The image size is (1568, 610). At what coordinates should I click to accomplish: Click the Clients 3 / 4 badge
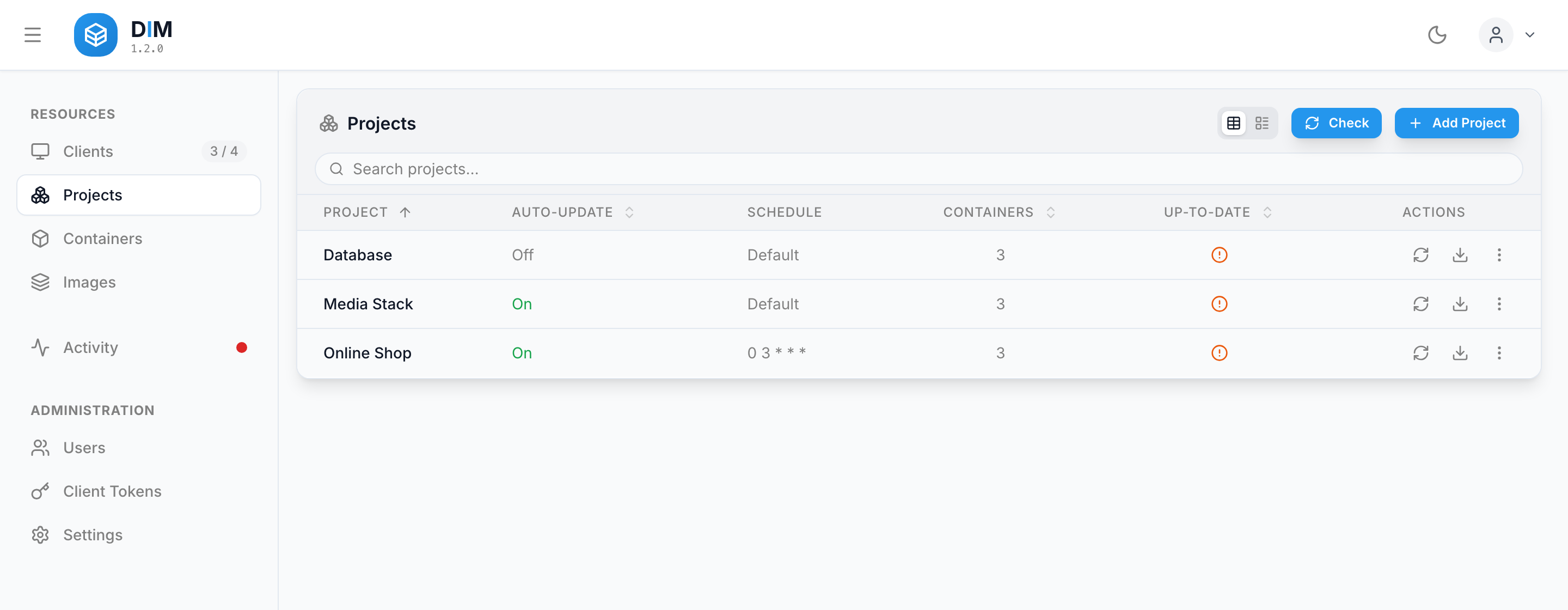click(223, 151)
